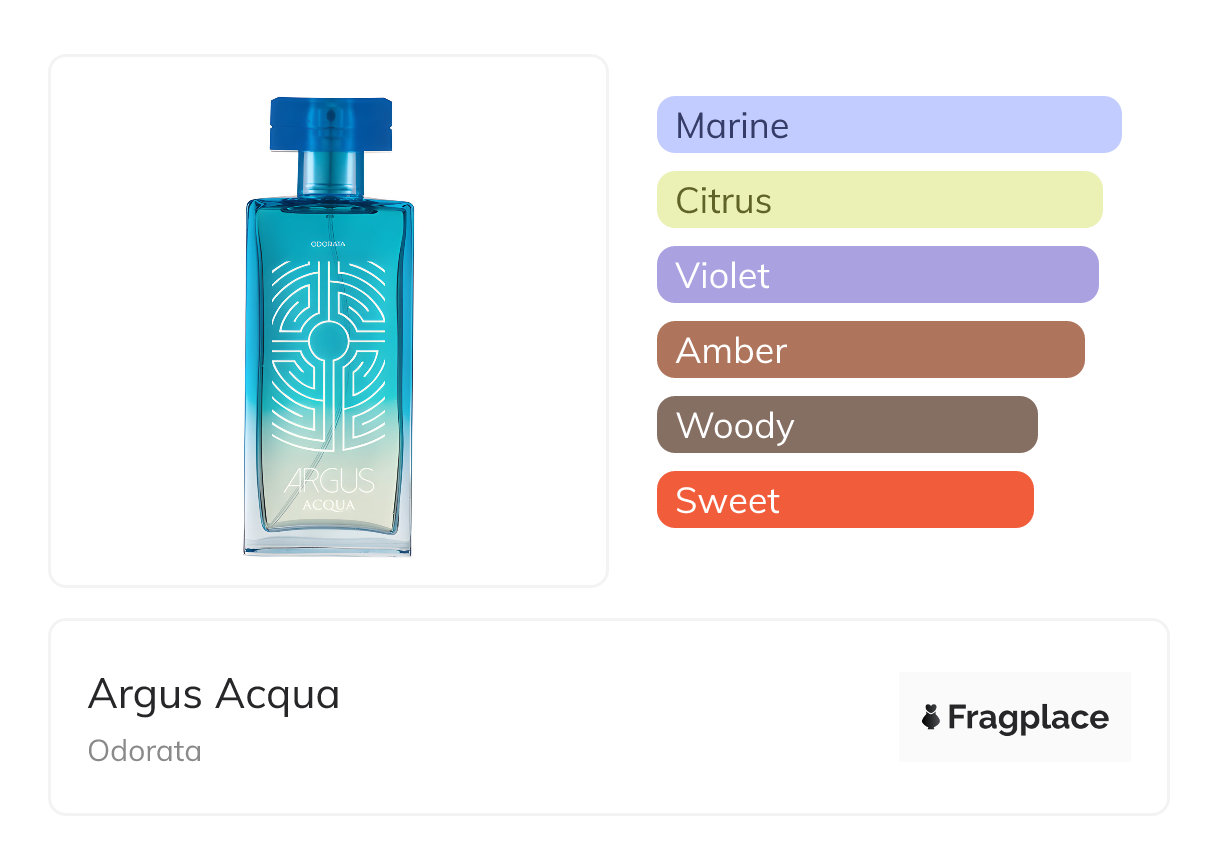Click the small ODORATA text on bottle

coord(329,243)
